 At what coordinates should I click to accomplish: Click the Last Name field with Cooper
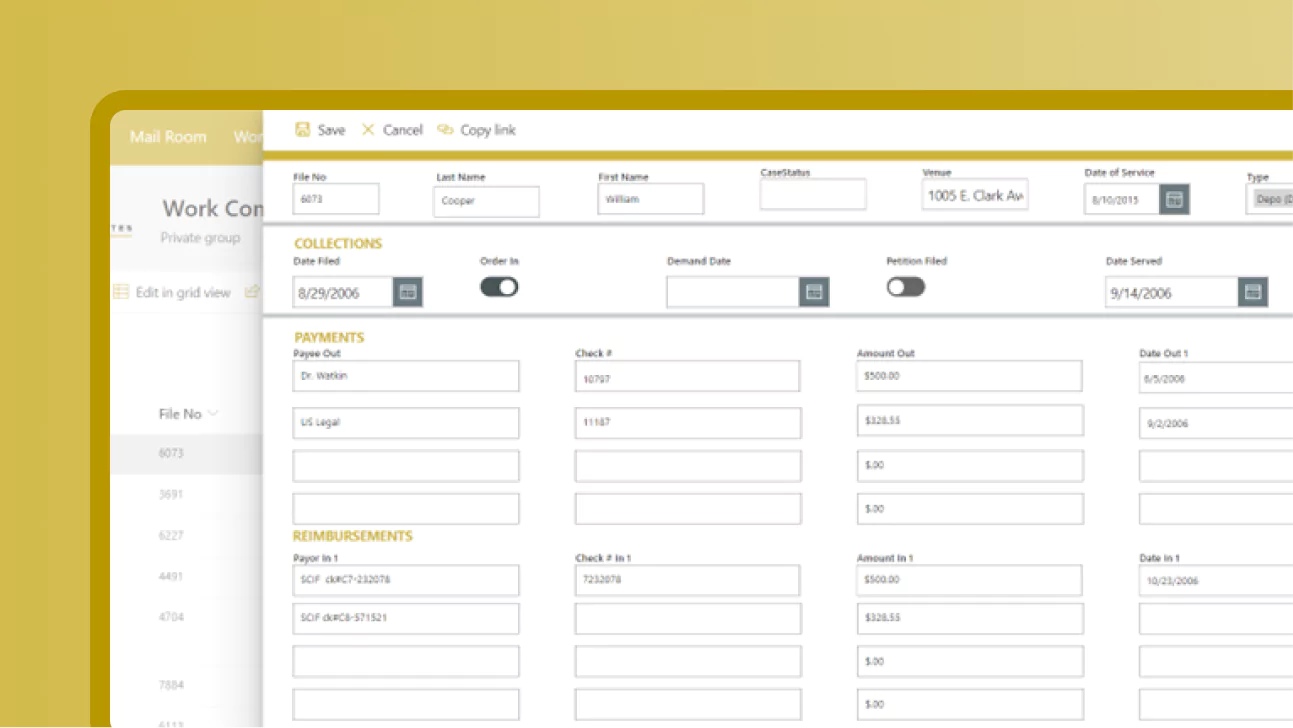pos(488,201)
